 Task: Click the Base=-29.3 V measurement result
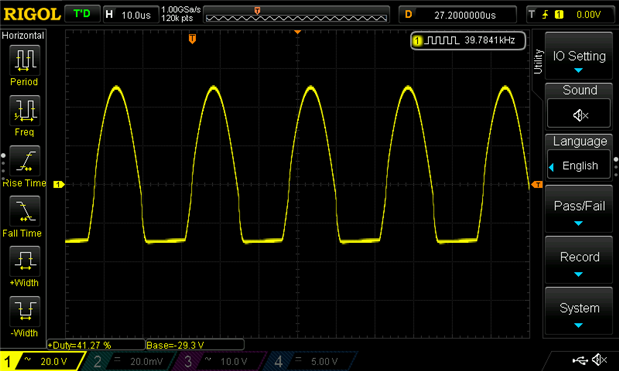click(x=195, y=345)
